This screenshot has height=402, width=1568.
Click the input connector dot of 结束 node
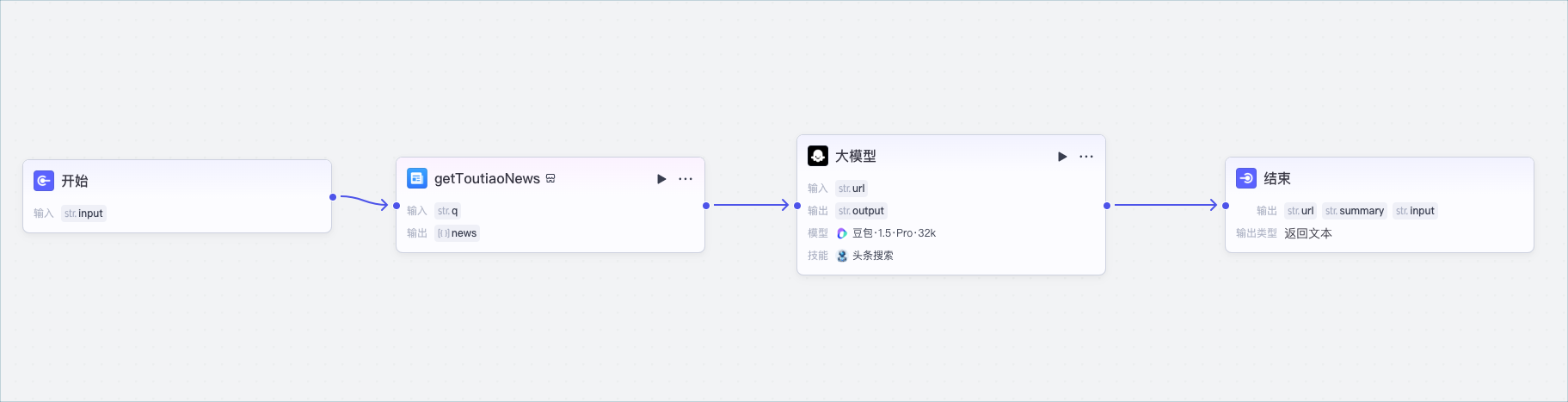click(1226, 206)
